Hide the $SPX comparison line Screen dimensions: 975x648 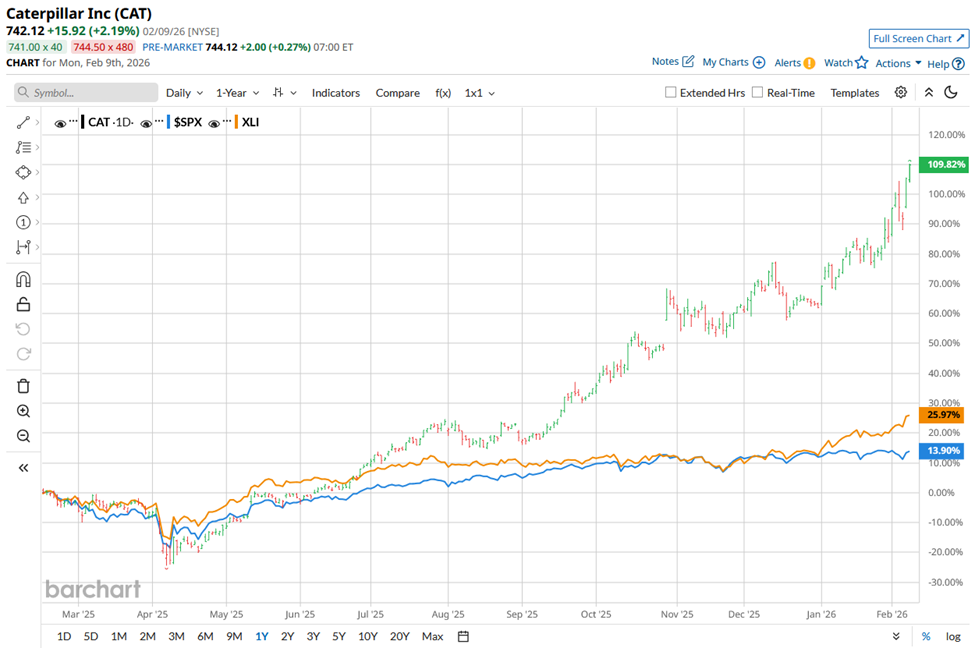coord(147,123)
